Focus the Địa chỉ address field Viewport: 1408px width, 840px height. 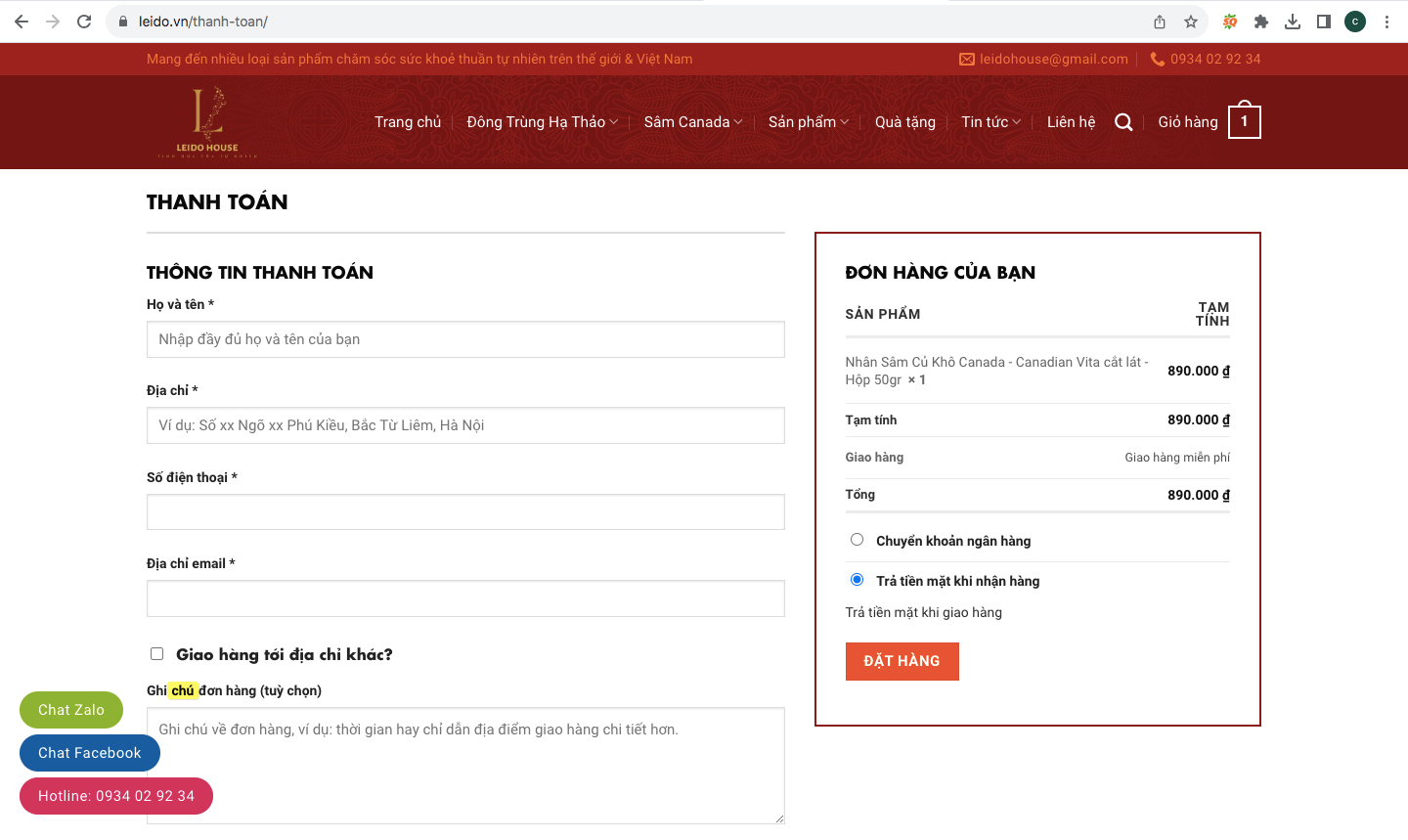coord(465,425)
